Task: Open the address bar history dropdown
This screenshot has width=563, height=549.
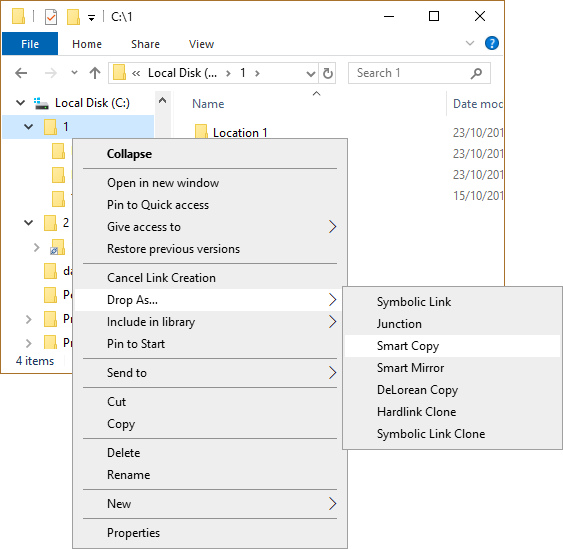Action: (310, 74)
